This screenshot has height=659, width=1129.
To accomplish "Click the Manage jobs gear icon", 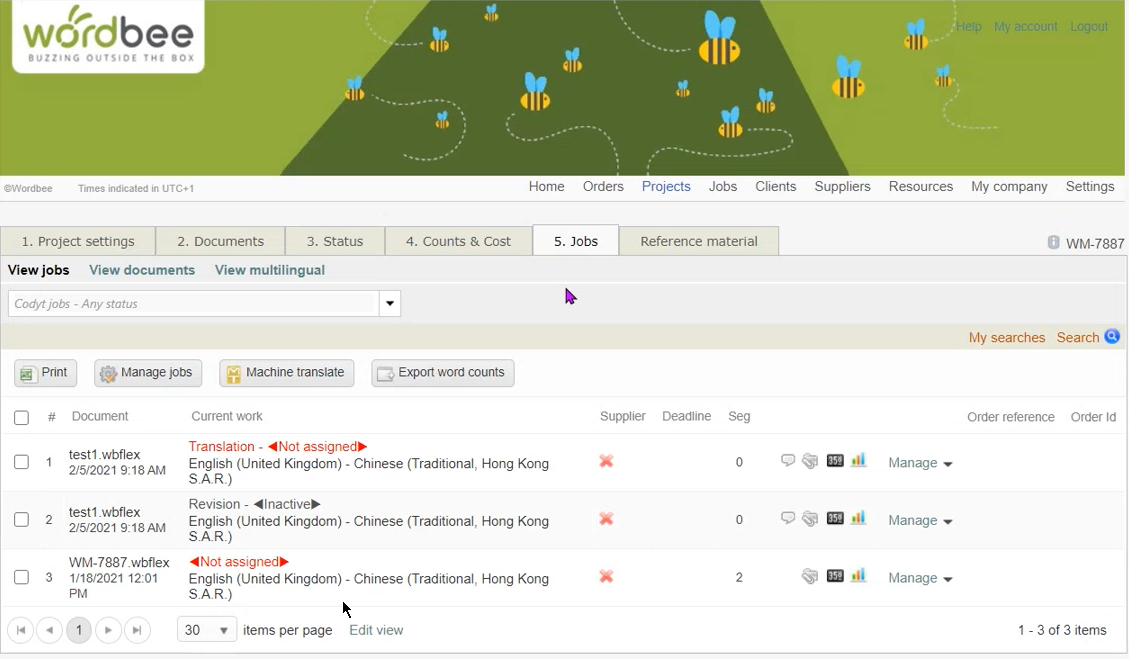I will pos(109,372).
